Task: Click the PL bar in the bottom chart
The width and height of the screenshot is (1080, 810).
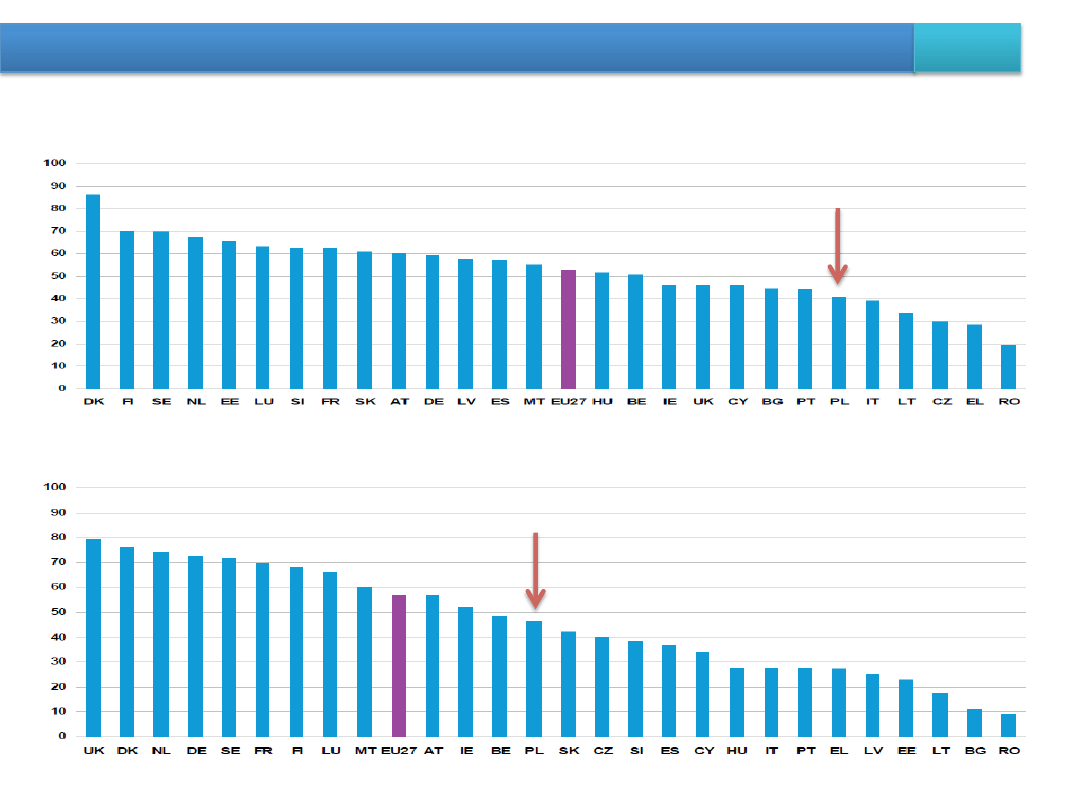Action: click(x=534, y=679)
